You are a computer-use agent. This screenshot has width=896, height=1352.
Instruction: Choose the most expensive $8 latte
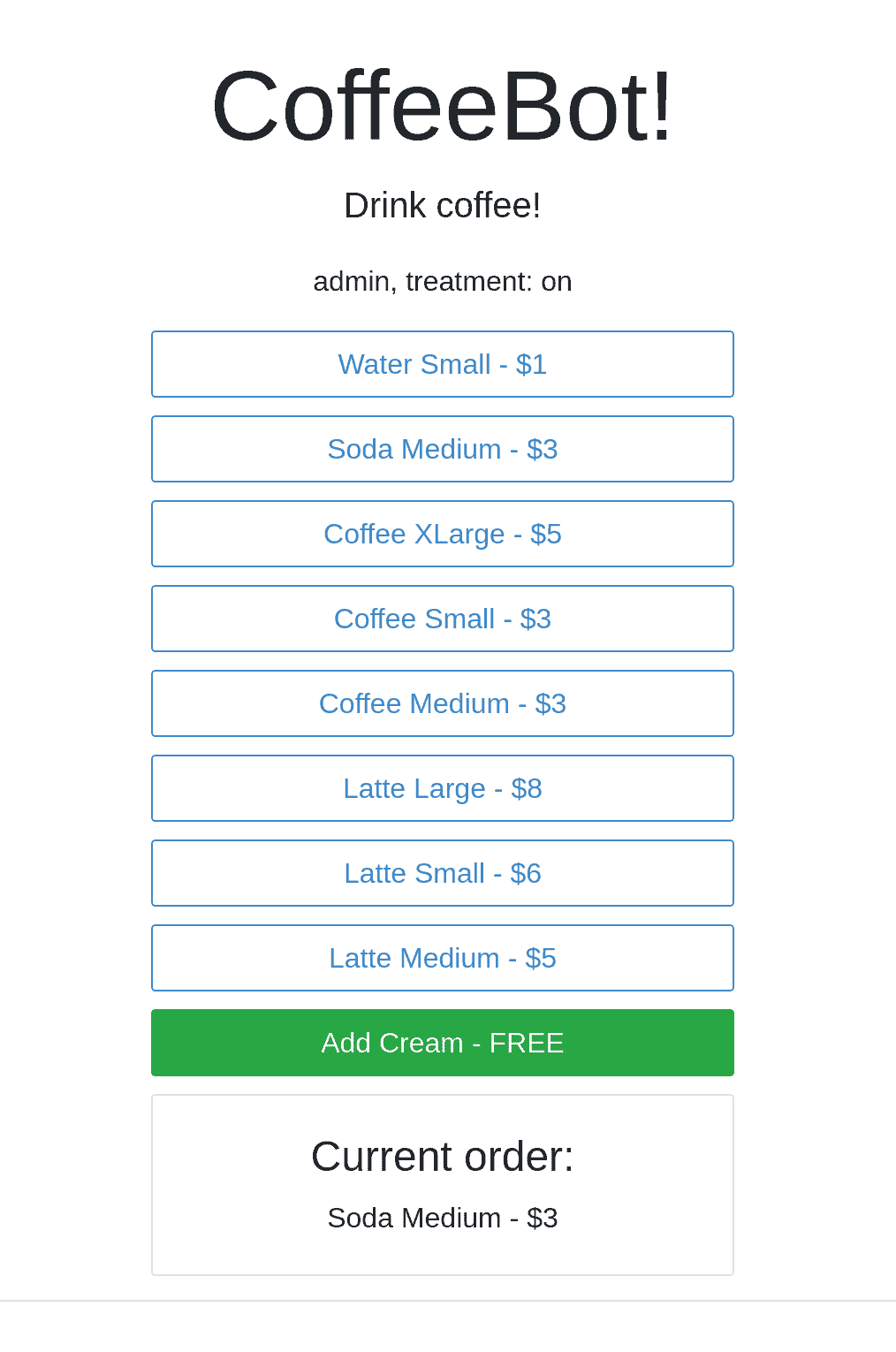(x=443, y=788)
